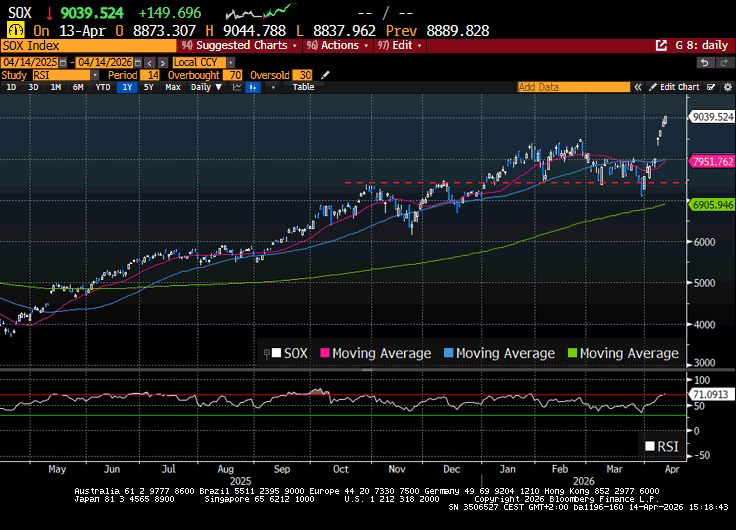Click the pink Moving Average legend swatch
This screenshot has height=530, width=736.
[x=324, y=353]
